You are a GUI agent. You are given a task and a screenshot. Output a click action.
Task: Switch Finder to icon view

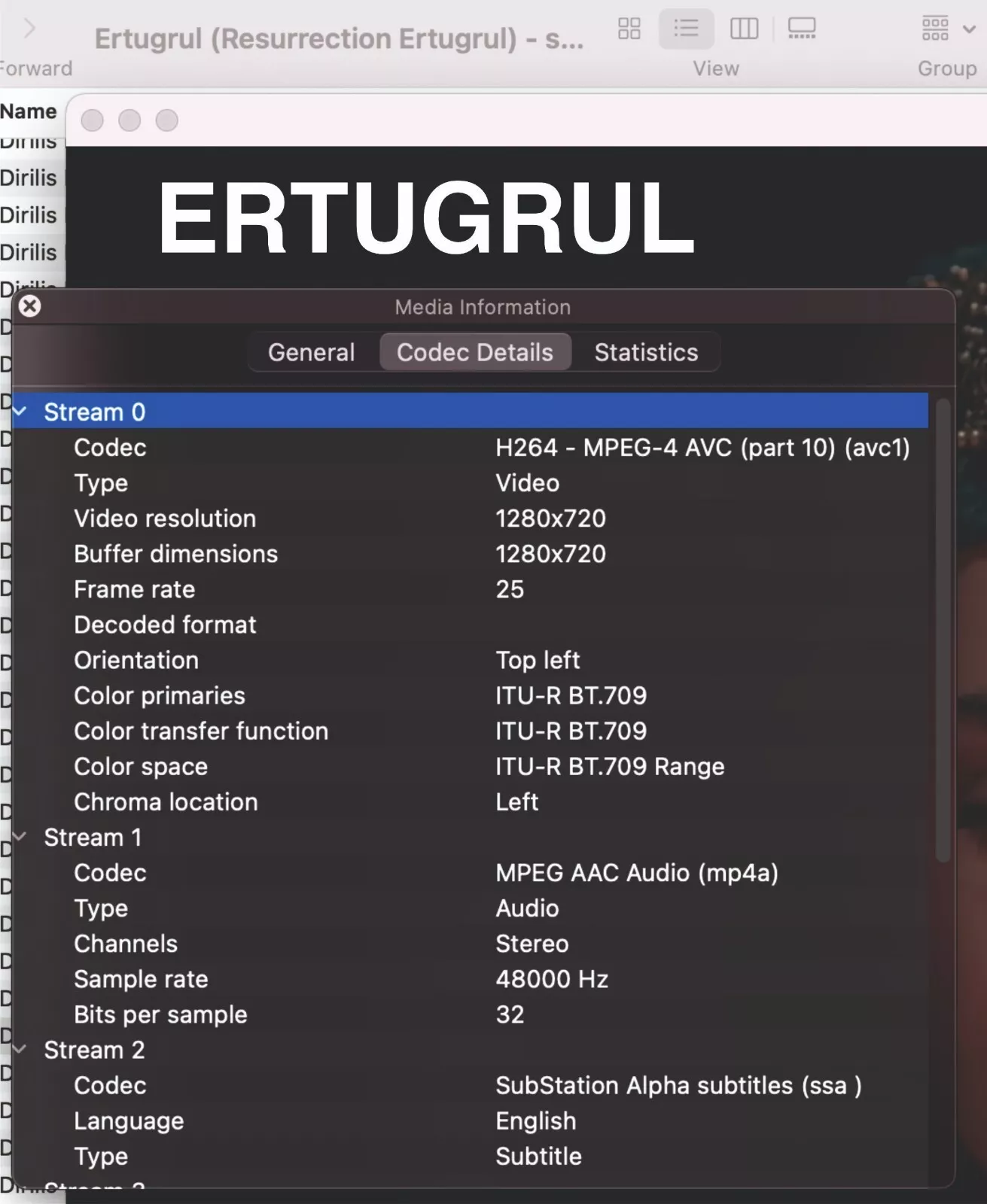click(x=629, y=29)
